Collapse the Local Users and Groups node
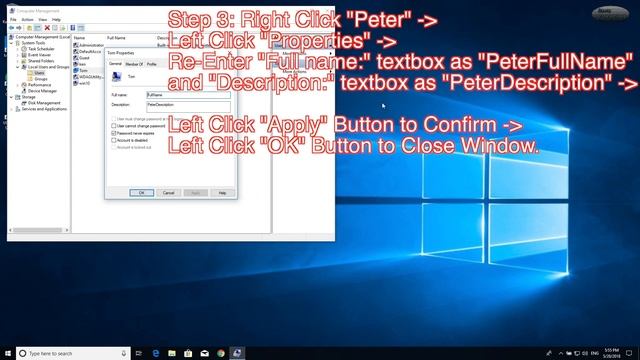This screenshot has height=360, width=640. [x=18, y=67]
